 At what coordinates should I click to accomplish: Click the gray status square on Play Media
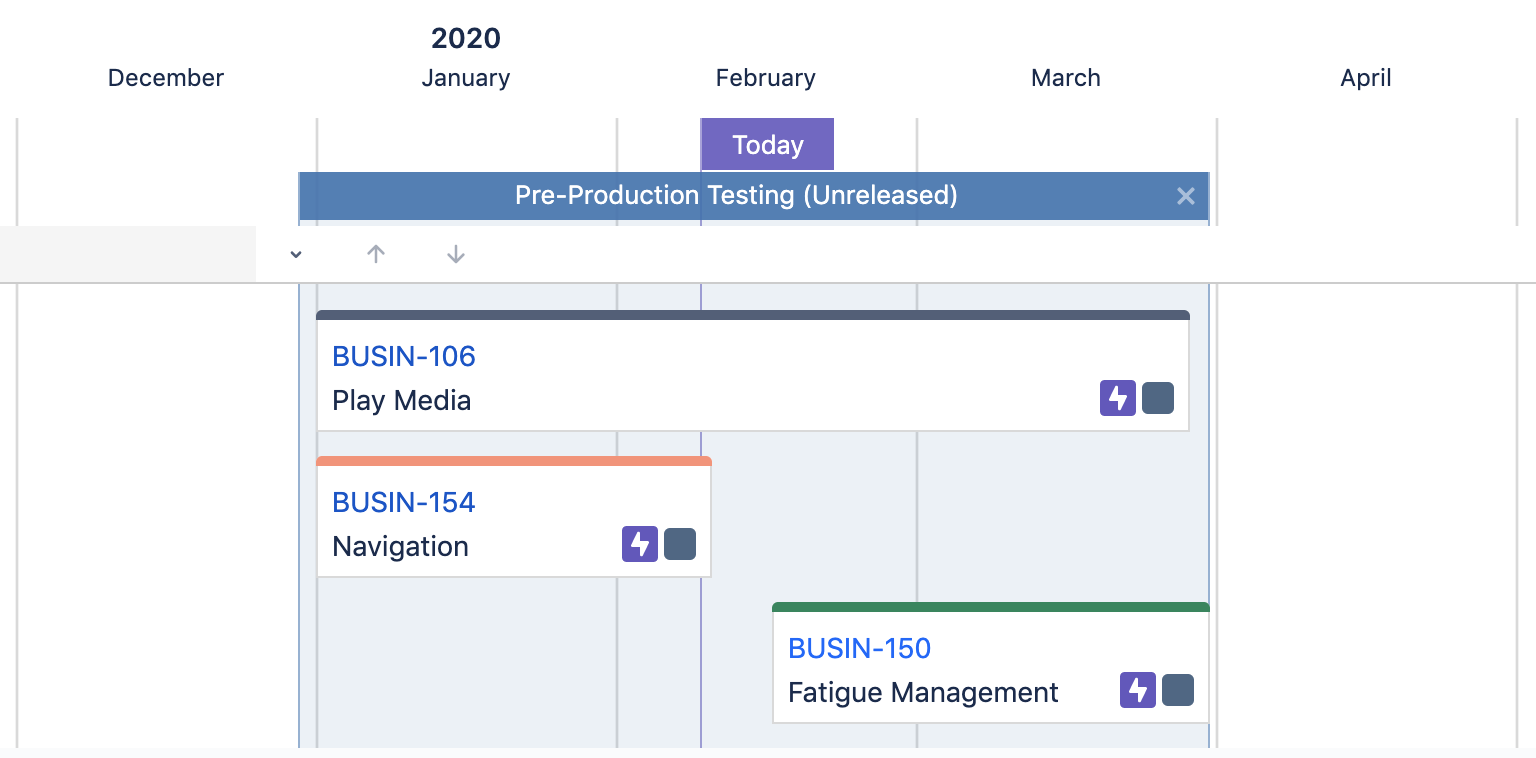[1158, 398]
